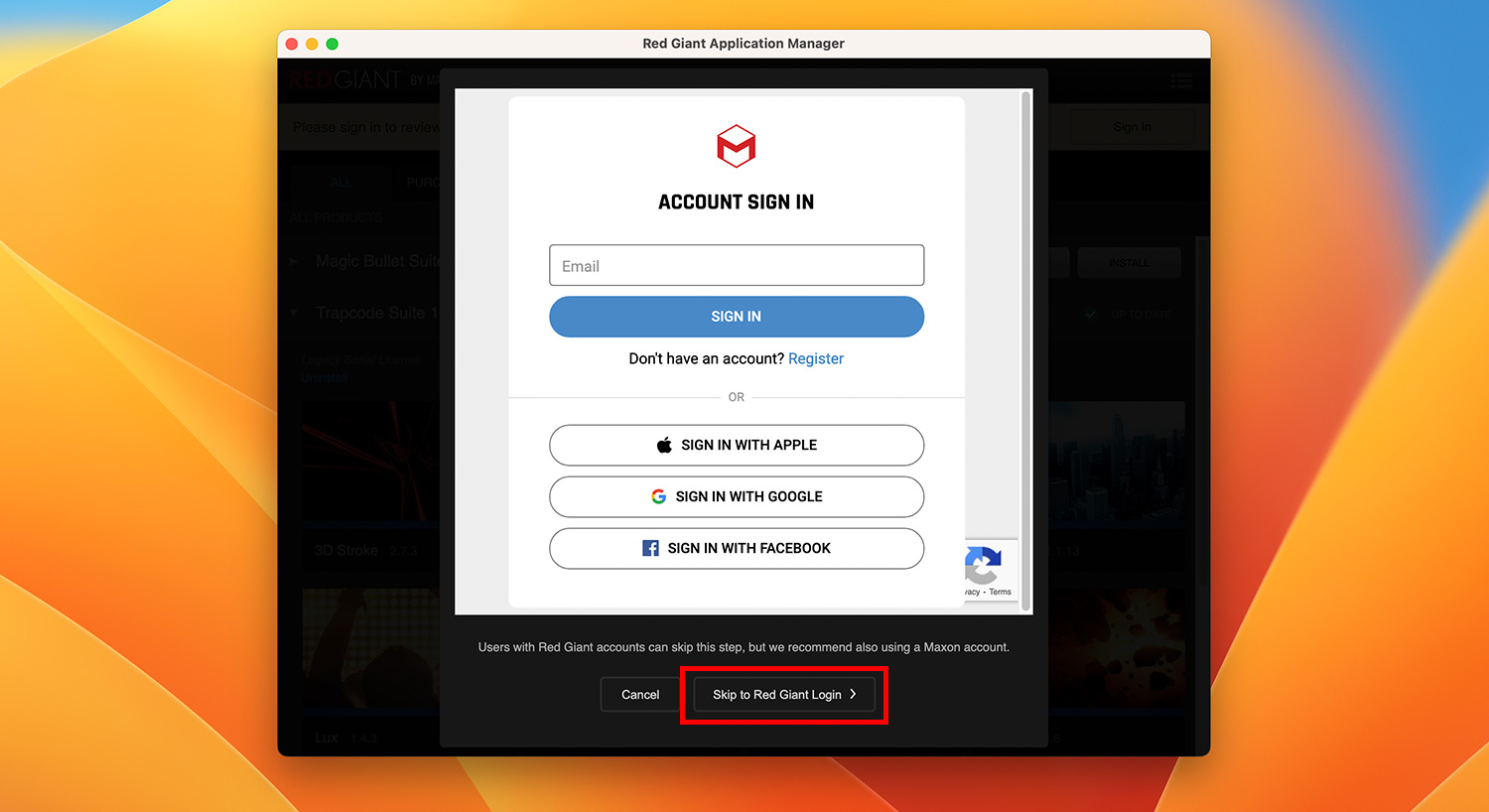Viewport: 1489px width, 812px height.
Task: Click the up-to-date checkmark beside Trapcode Suite
Action: (1091, 314)
